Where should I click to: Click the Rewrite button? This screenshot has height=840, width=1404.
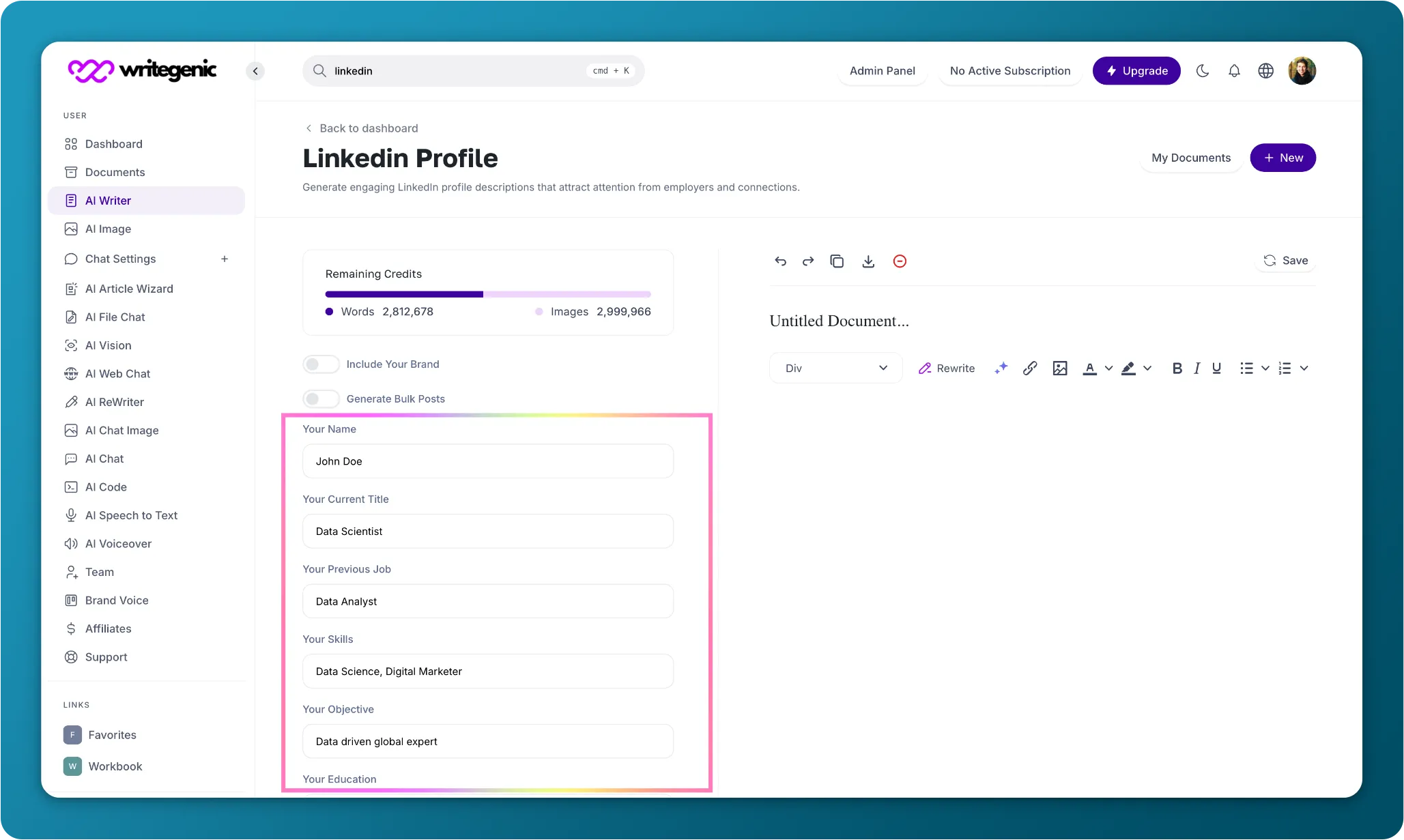[x=946, y=368]
